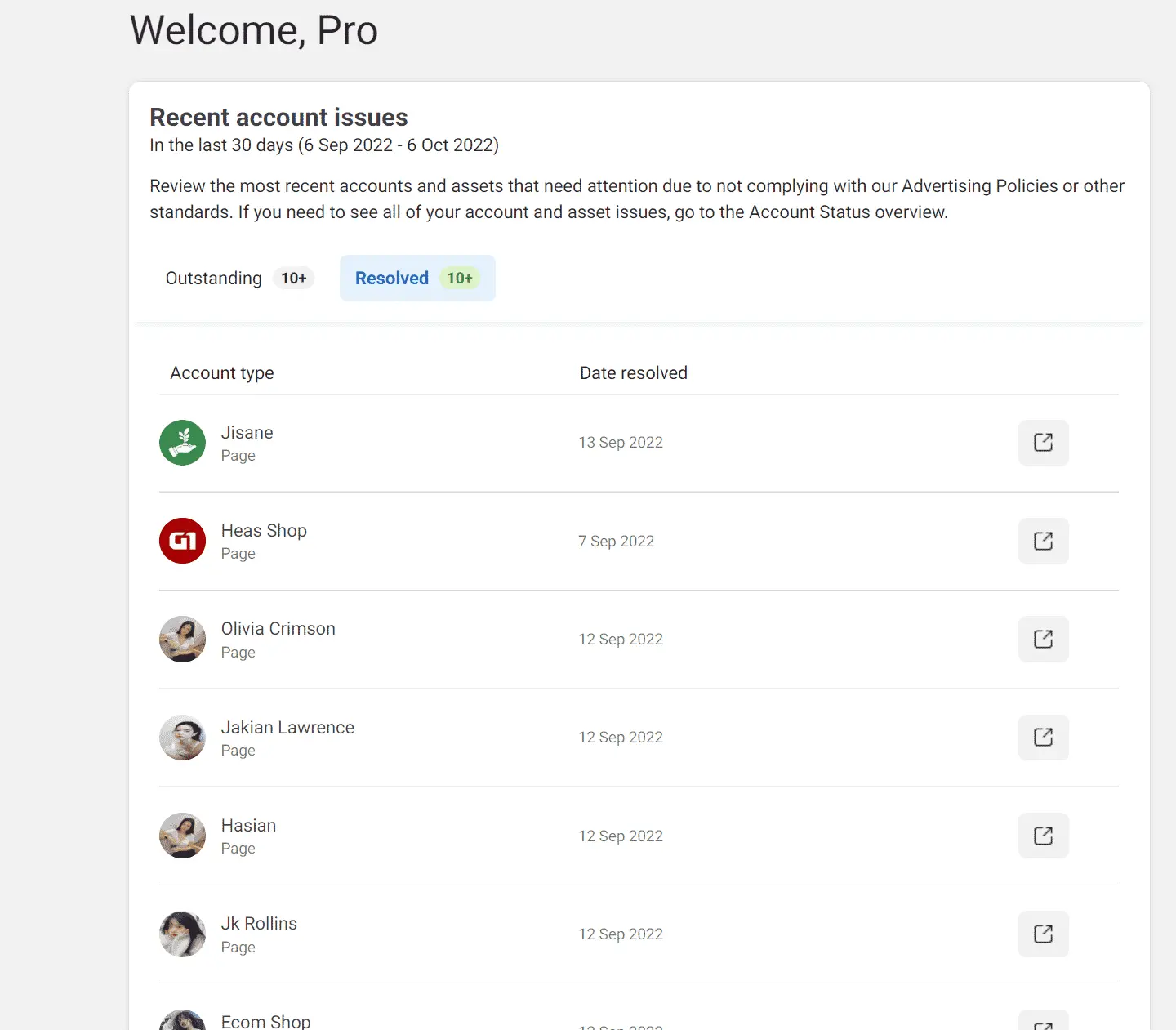
Task: Select the Resolved tab
Action: (416, 279)
